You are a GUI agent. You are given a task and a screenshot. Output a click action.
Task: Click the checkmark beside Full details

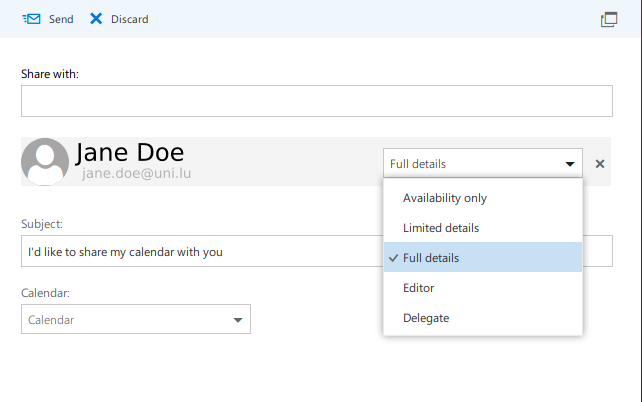tap(393, 258)
